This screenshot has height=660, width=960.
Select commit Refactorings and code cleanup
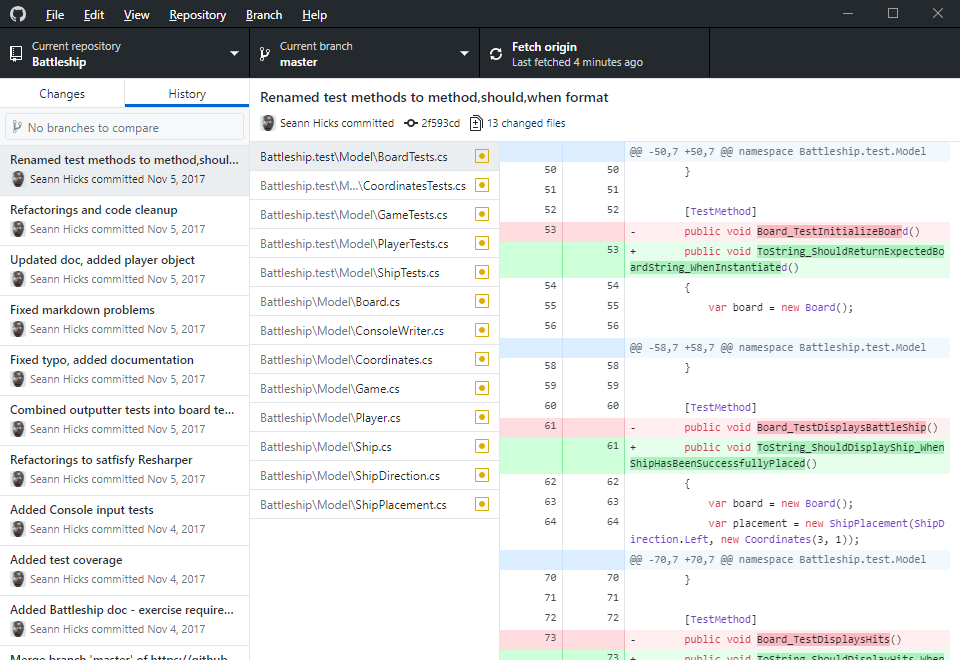point(124,220)
